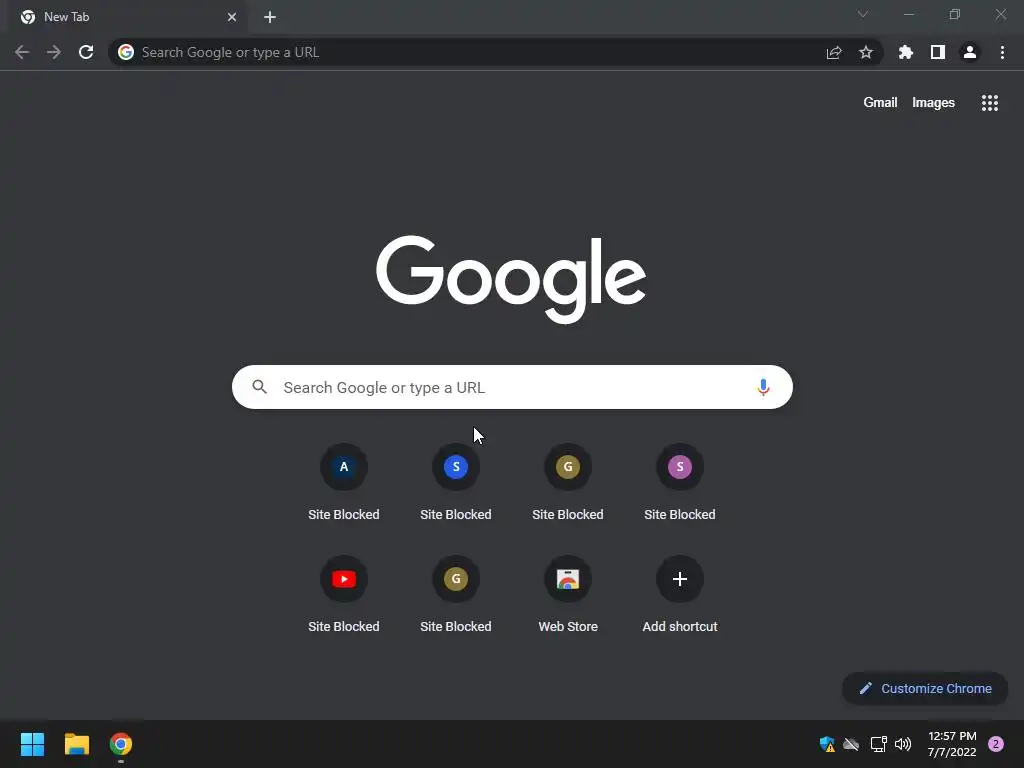
Task: Open the Images link
Action: pyautogui.click(x=933, y=103)
